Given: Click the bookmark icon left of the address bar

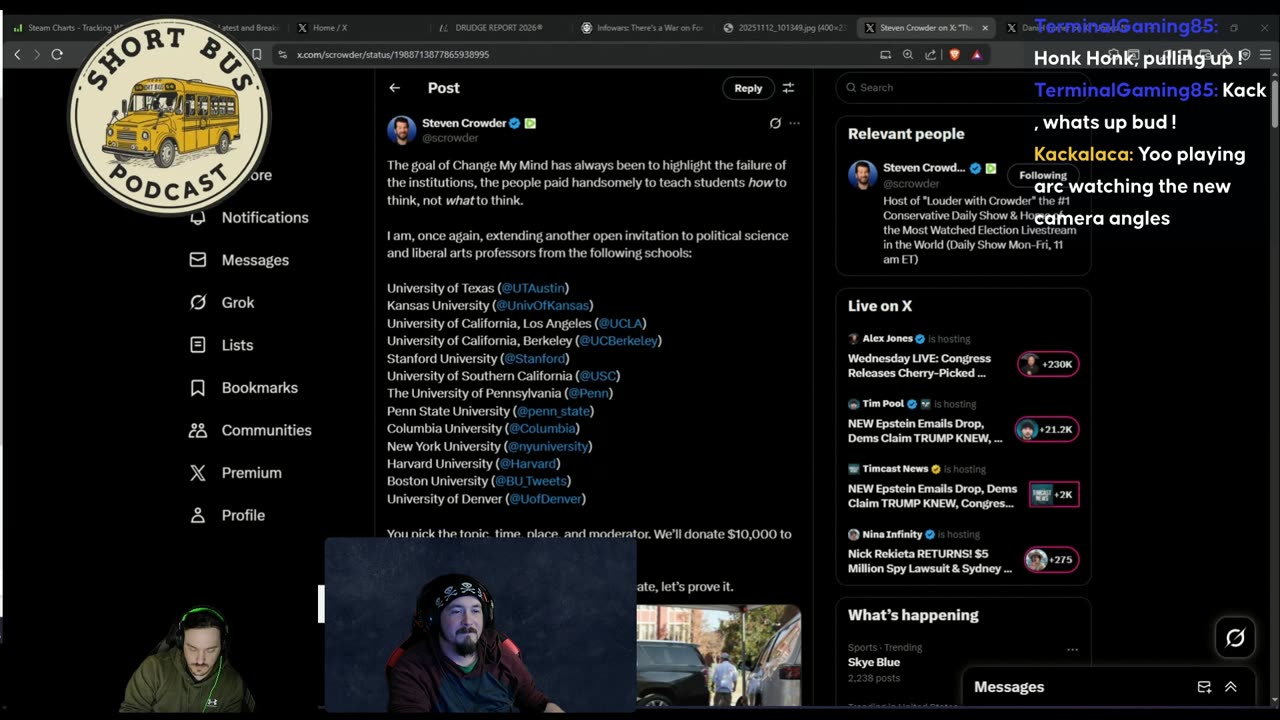Looking at the screenshot, I should point(257,55).
